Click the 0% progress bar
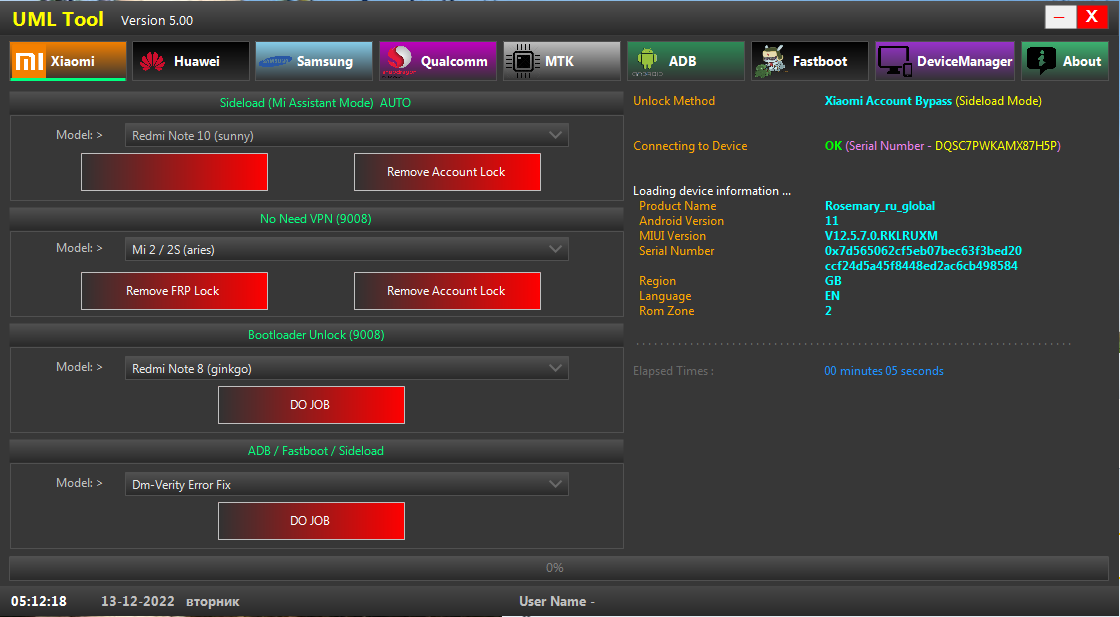The width and height of the screenshot is (1120, 617). point(559,568)
